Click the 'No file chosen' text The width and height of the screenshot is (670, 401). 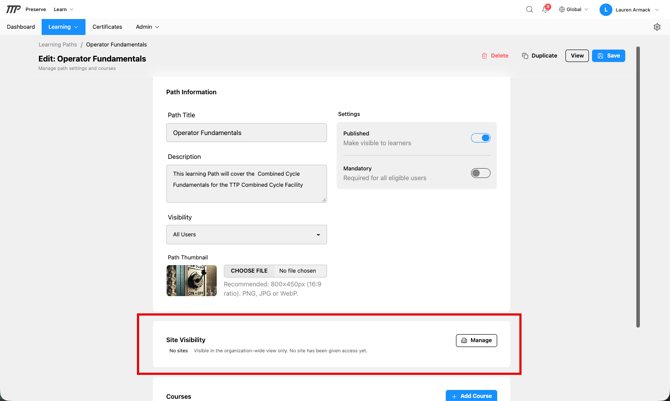[x=297, y=271]
